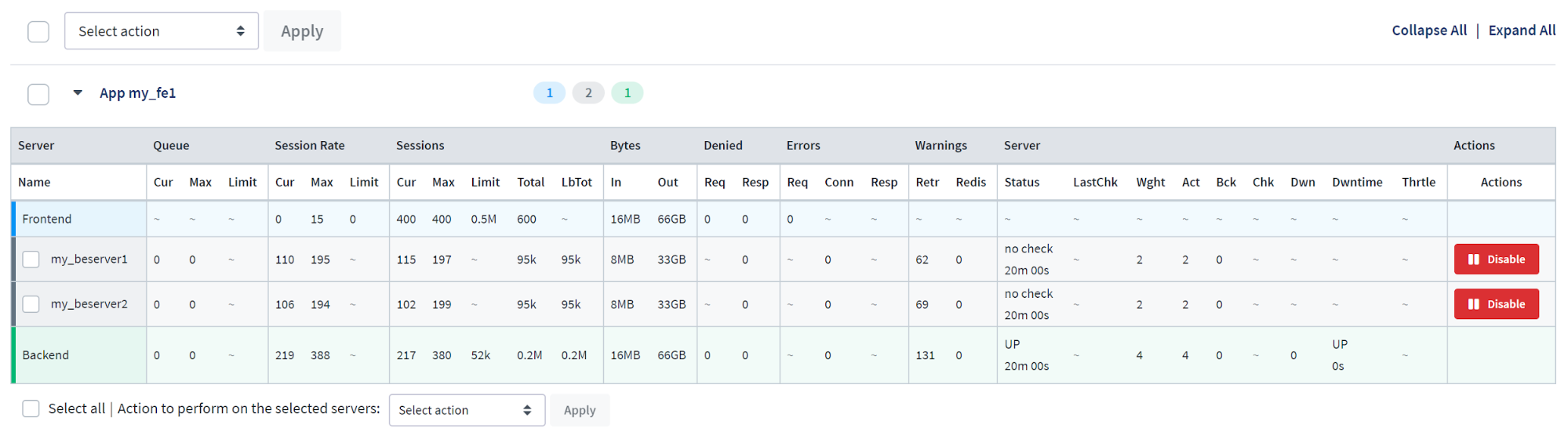Click the Expand All link
Screen dimensions: 1568x439
(x=1522, y=30)
